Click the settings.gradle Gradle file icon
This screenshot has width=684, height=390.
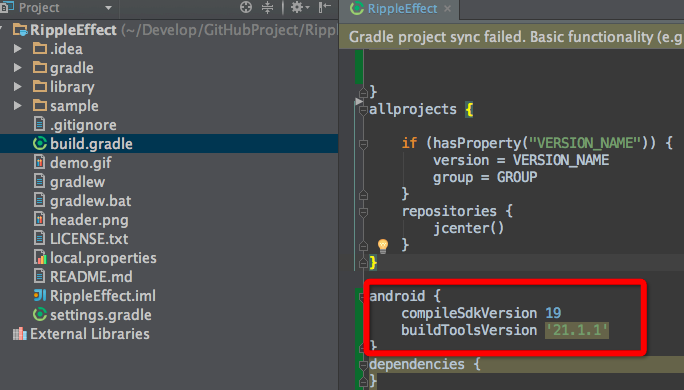tap(40, 315)
